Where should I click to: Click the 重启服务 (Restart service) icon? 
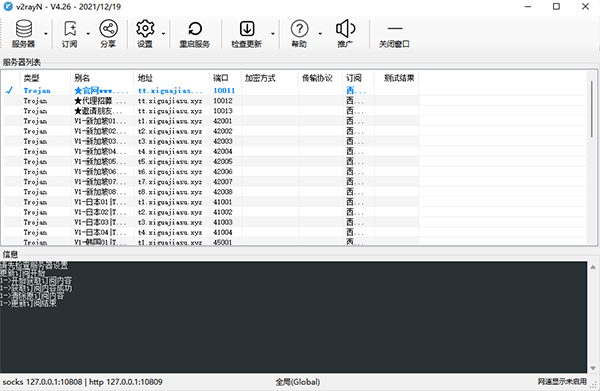tap(195, 34)
